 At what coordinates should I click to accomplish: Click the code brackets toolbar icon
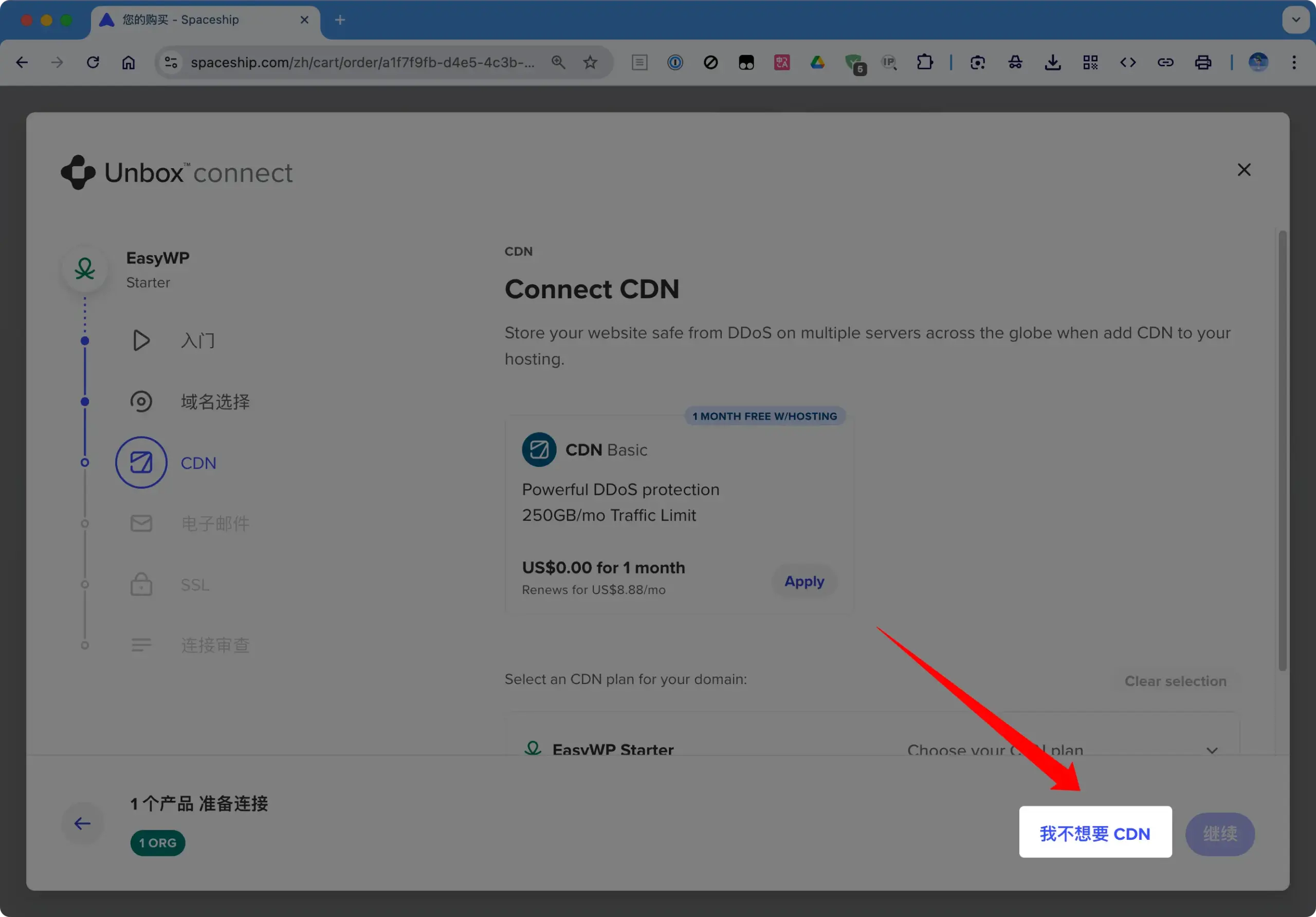(x=1128, y=63)
